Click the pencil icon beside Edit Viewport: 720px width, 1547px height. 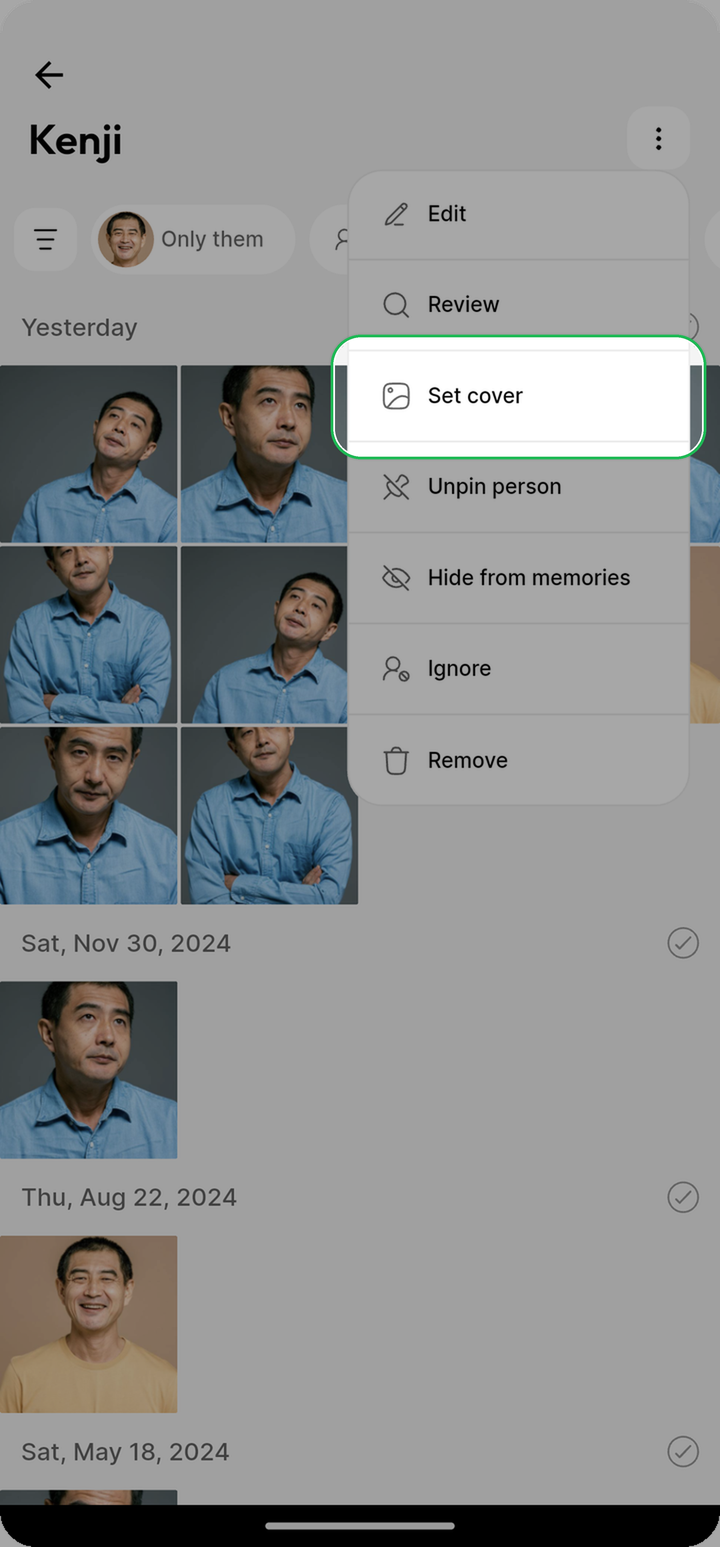point(396,214)
